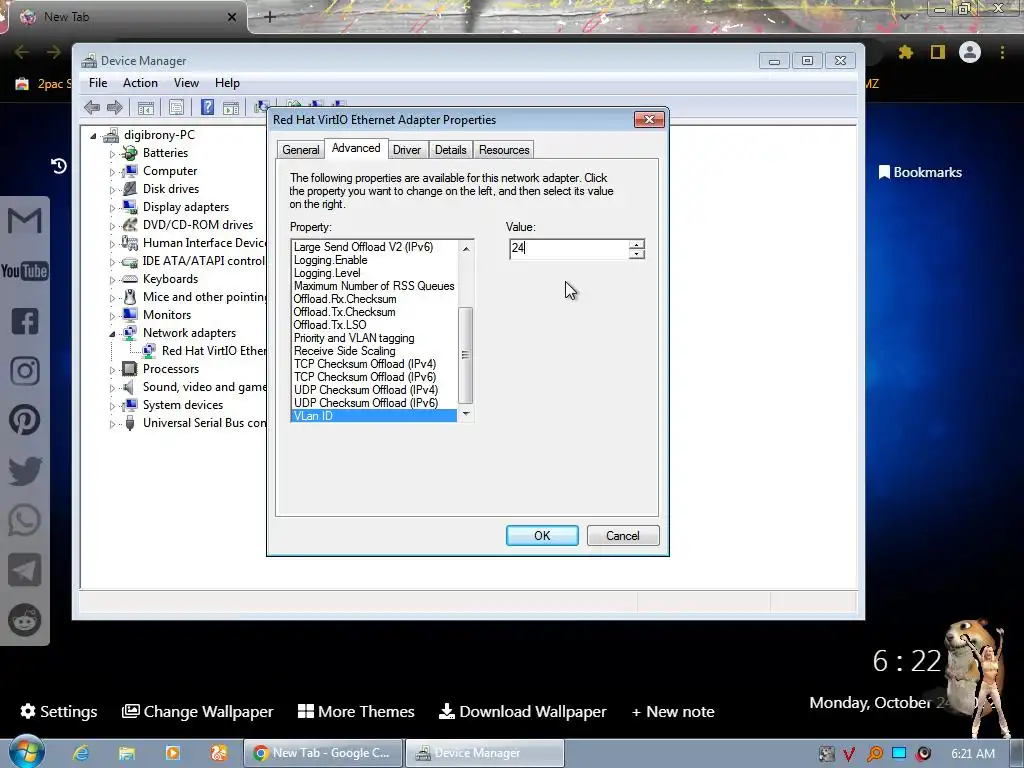
Task: Open the Action menu in Device Manager
Action: [x=140, y=83]
